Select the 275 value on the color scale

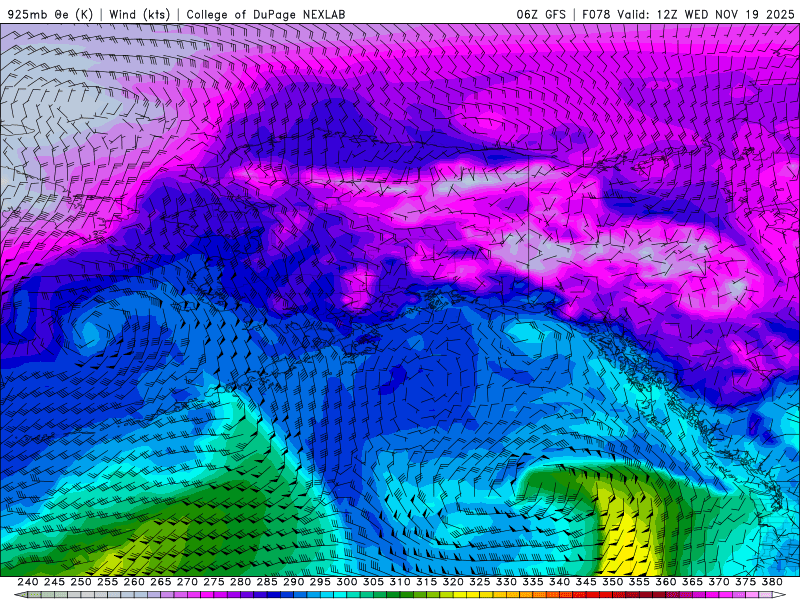(x=213, y=582)
